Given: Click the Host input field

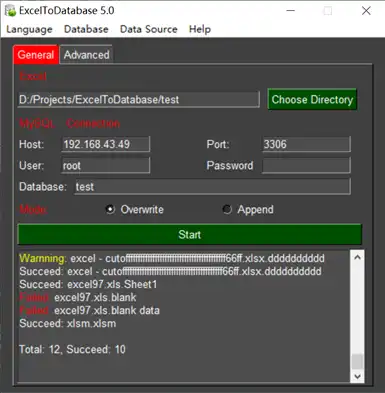Looking at the screenshot, I should pyautogui.click(x=106, y=144).
